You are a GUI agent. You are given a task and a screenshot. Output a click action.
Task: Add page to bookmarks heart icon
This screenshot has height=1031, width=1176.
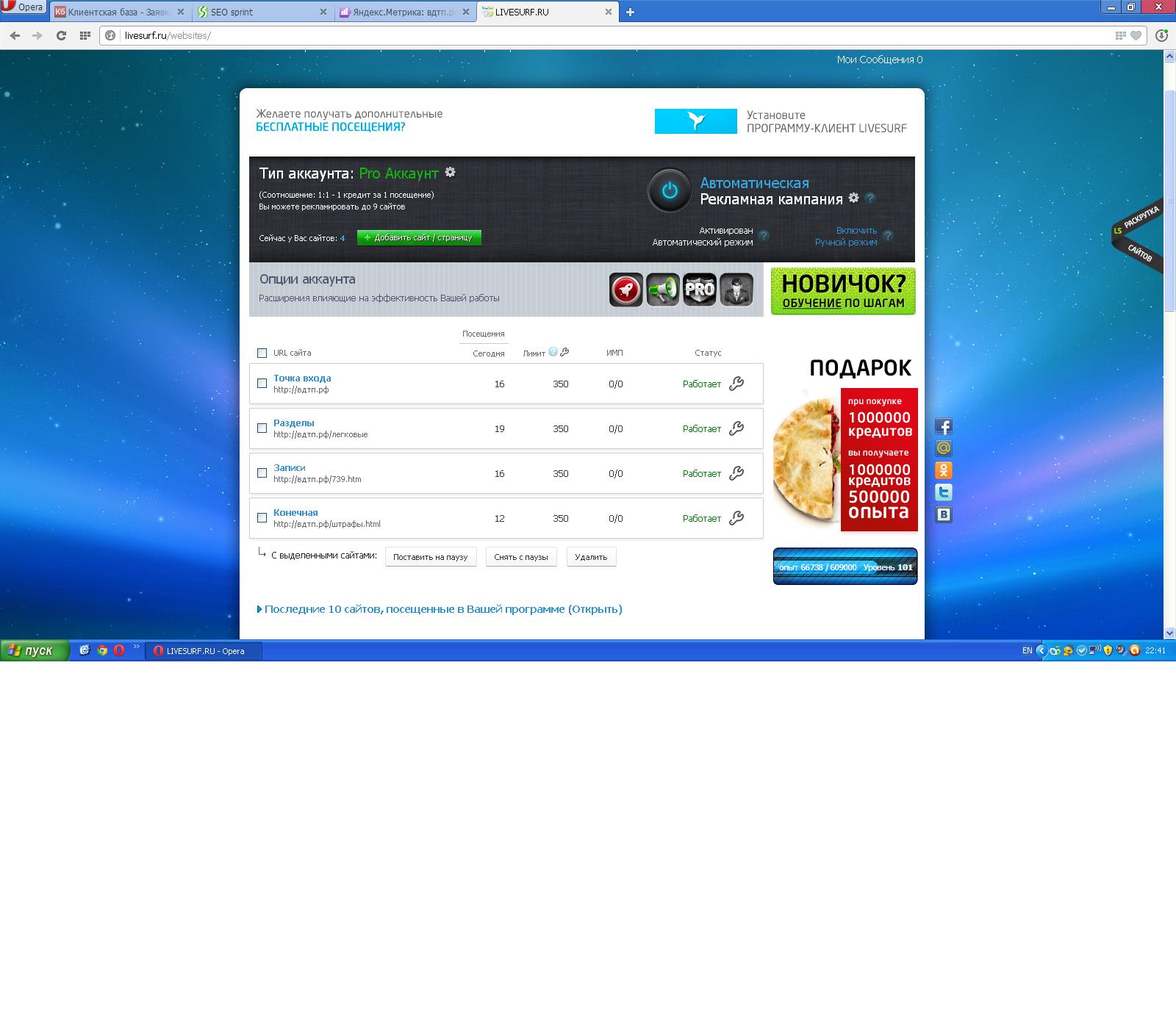(1136, 35)
